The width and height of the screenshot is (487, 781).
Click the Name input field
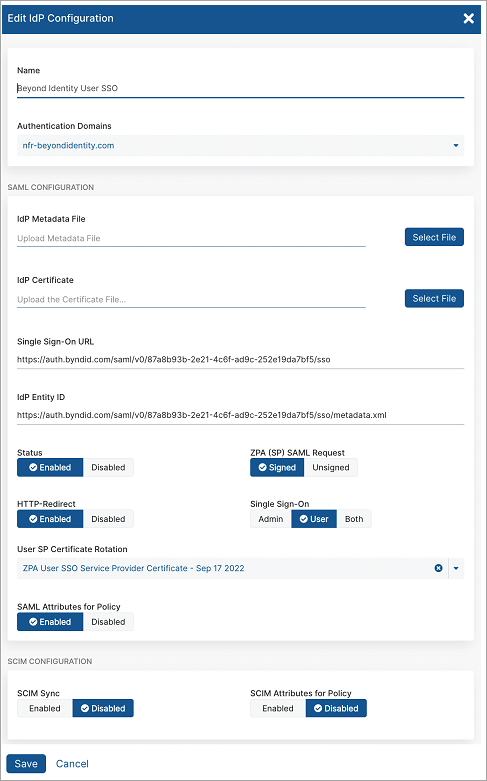pyautogui.click(x=241, y=88)
